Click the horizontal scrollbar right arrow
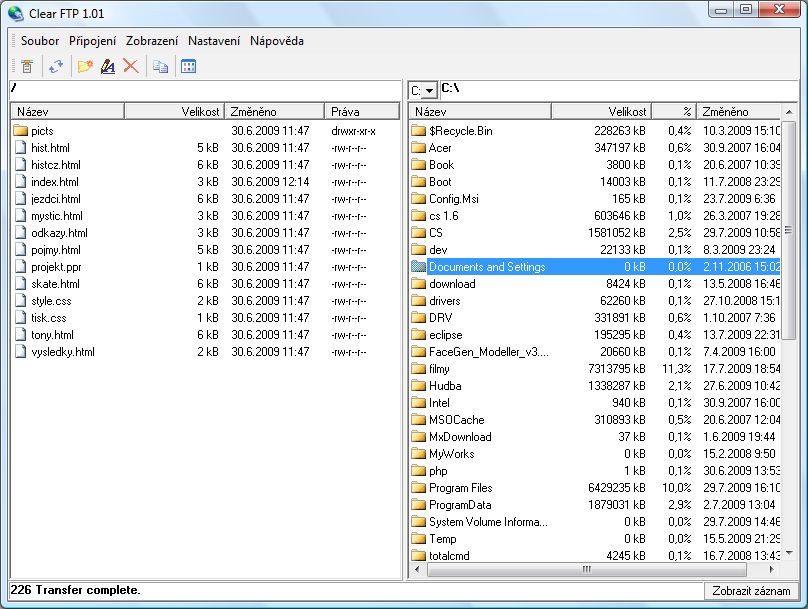 771,569
